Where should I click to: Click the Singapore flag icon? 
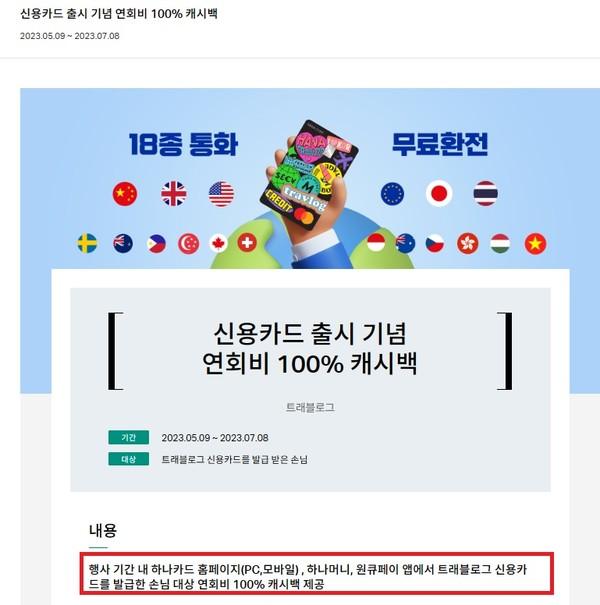click(189, 243)
